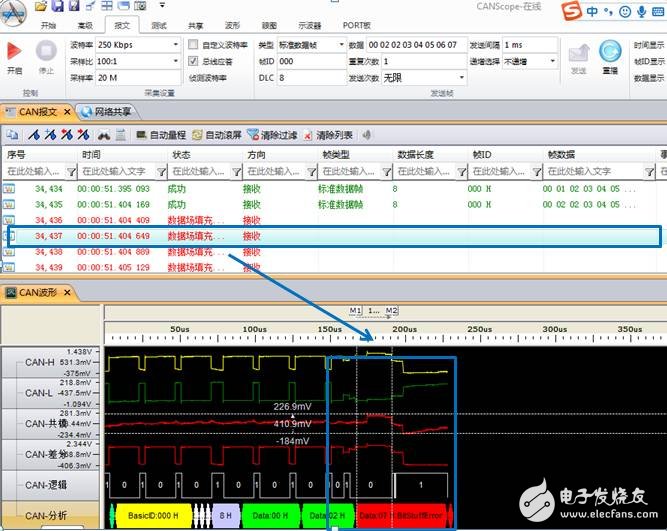Close the CAN报文 tab

click(67, 112)
